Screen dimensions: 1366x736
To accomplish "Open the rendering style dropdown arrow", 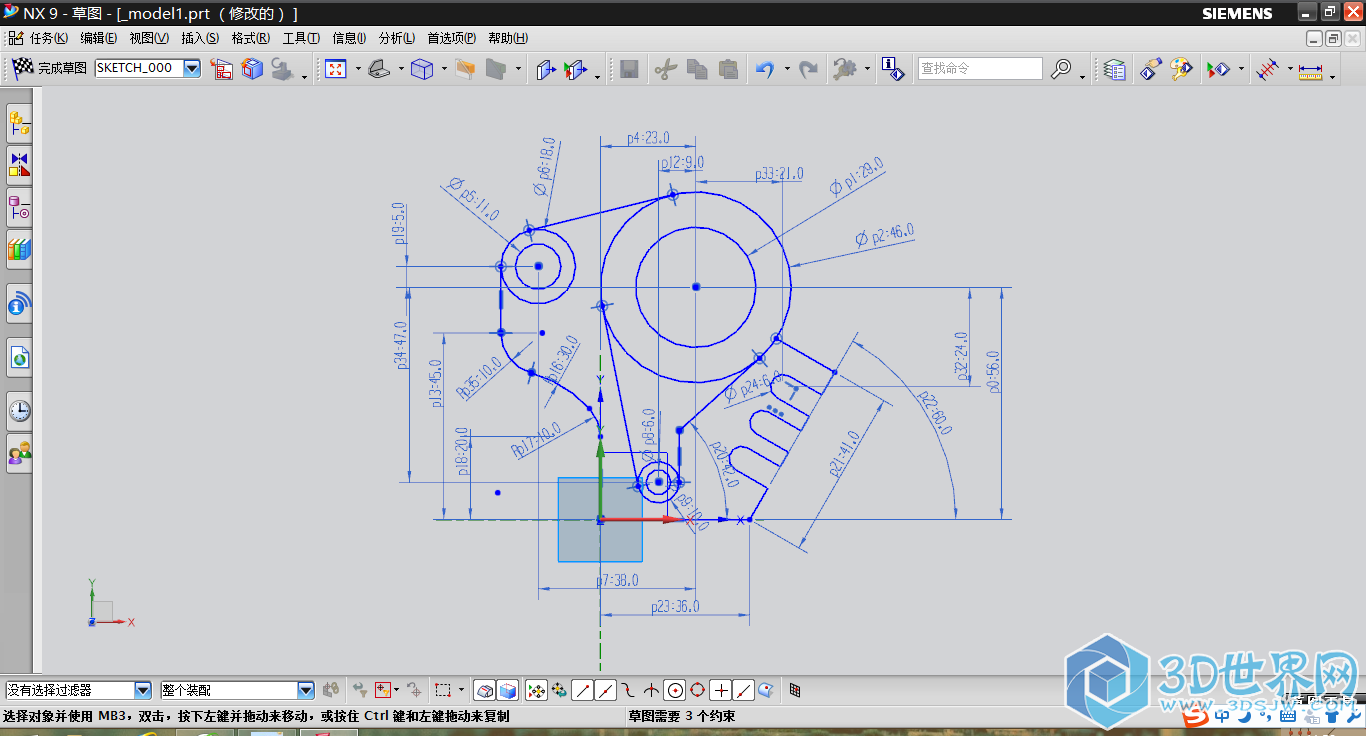I will 444,69.
